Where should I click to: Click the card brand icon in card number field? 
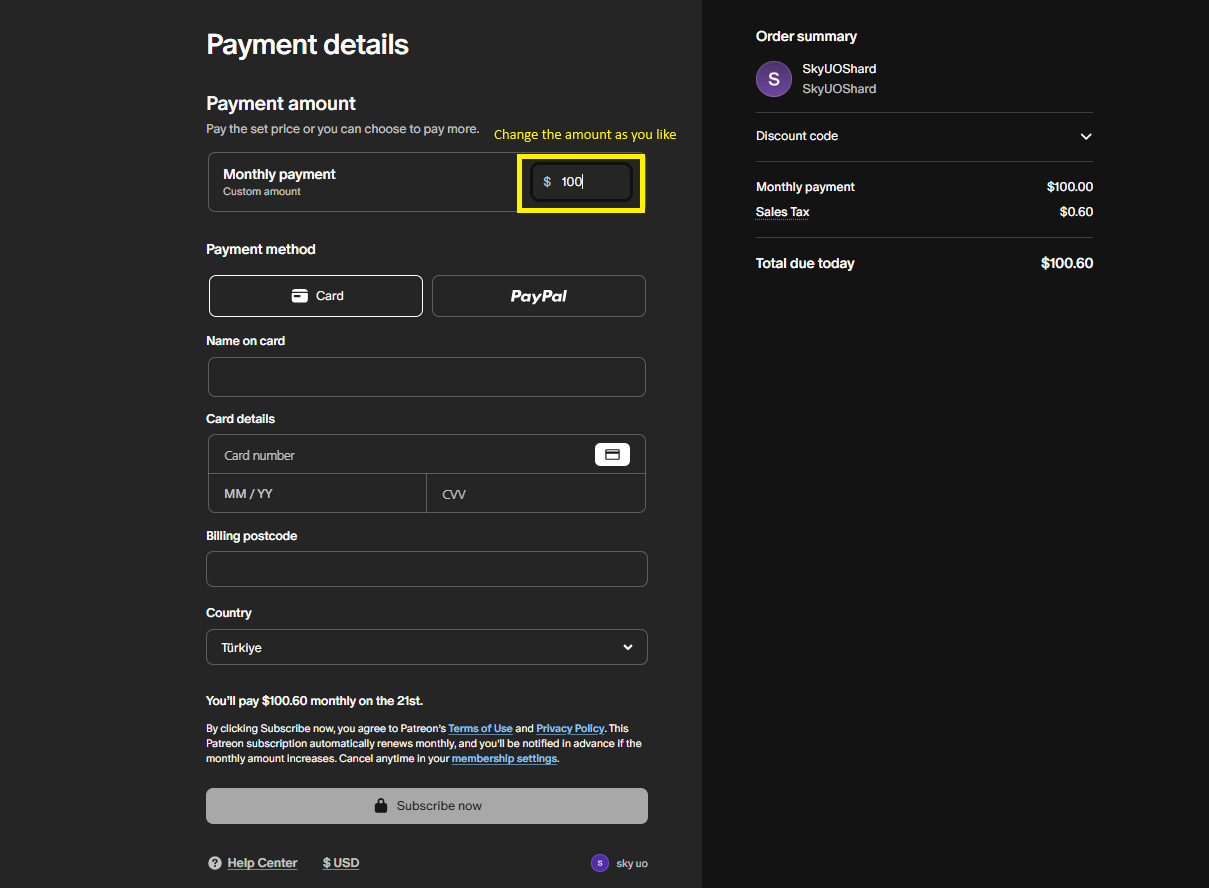click(x=612, y=454)
